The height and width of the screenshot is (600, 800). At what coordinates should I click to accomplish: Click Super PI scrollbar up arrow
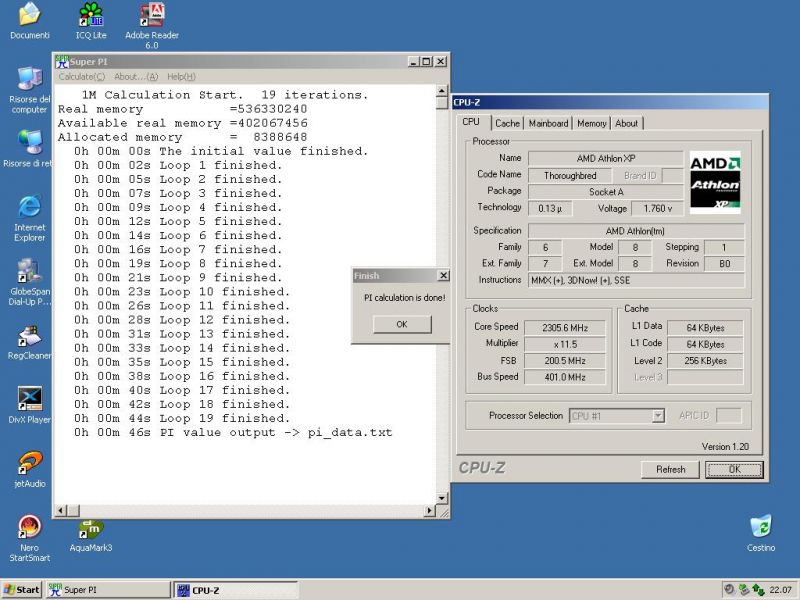coord(442,91)
